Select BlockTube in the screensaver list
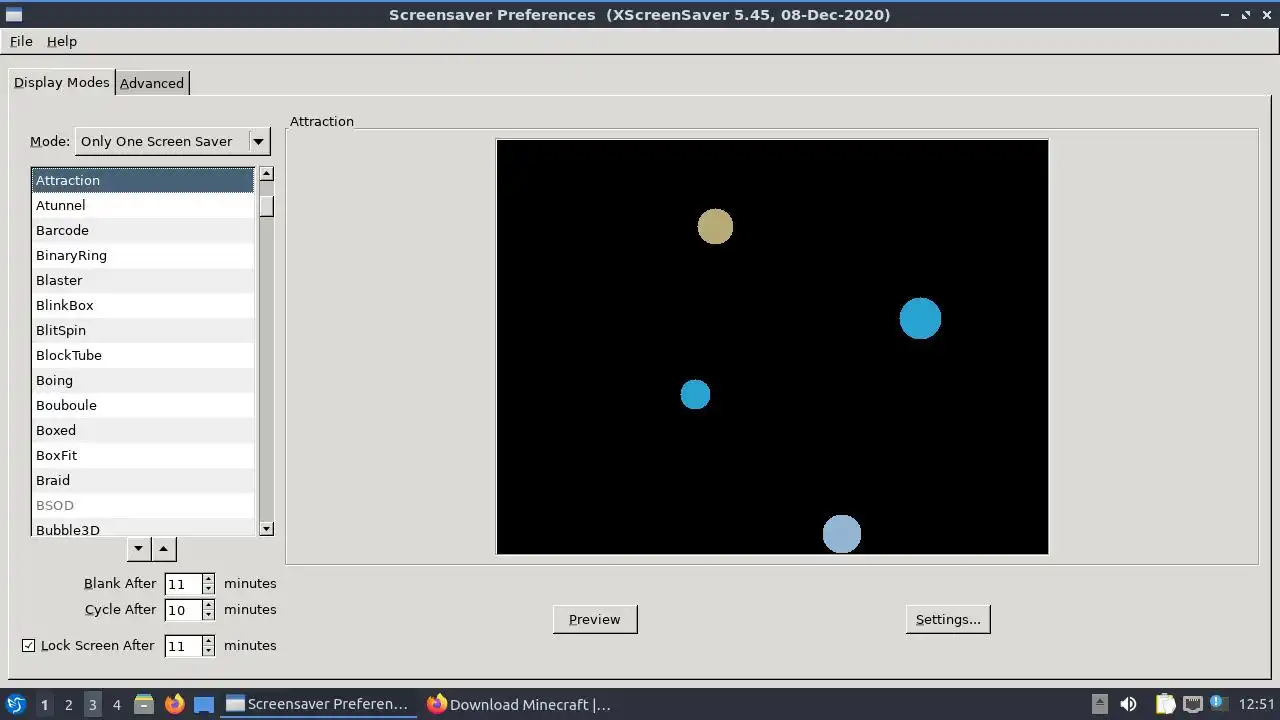This screenshot has width=1280, height=720. [143, 355]
